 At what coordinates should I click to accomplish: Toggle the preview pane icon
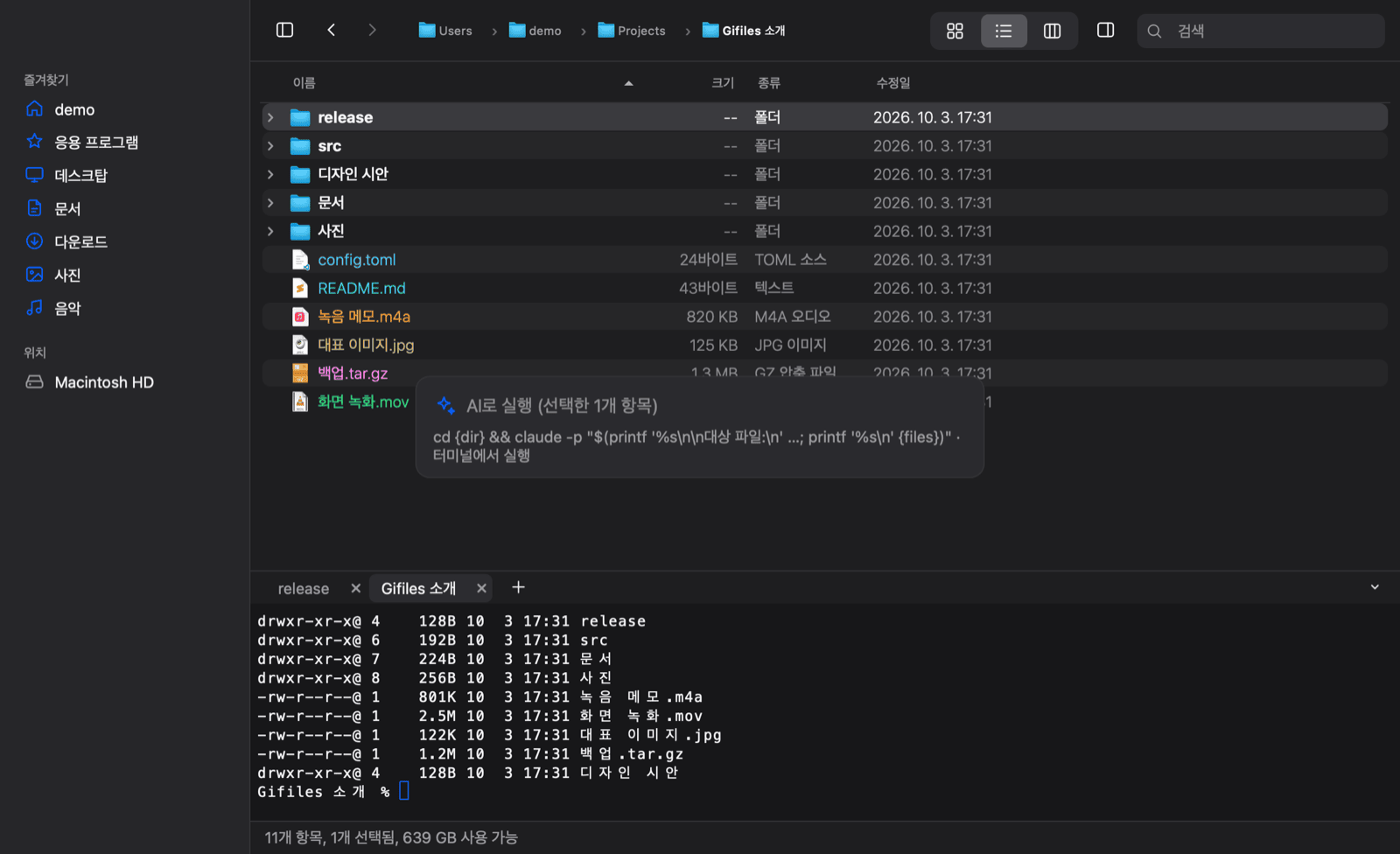pyautogui.click(x=1105, y=30)
